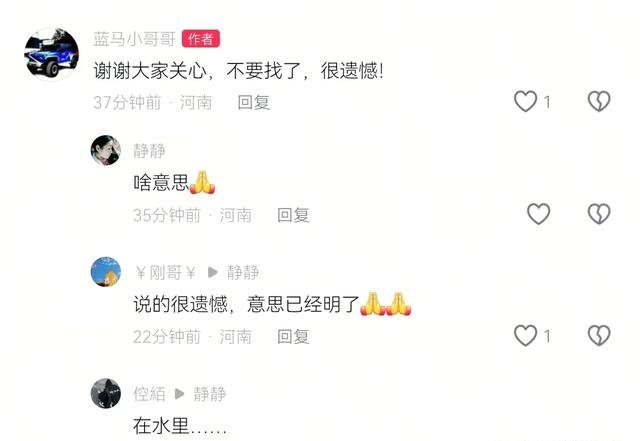Like 静静's 啥意思 comment

click(538, 214)
